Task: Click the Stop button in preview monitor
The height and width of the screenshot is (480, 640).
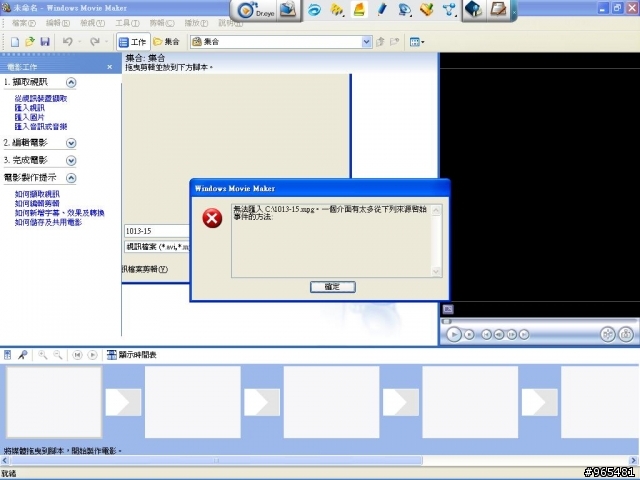Action: point(469,335)
